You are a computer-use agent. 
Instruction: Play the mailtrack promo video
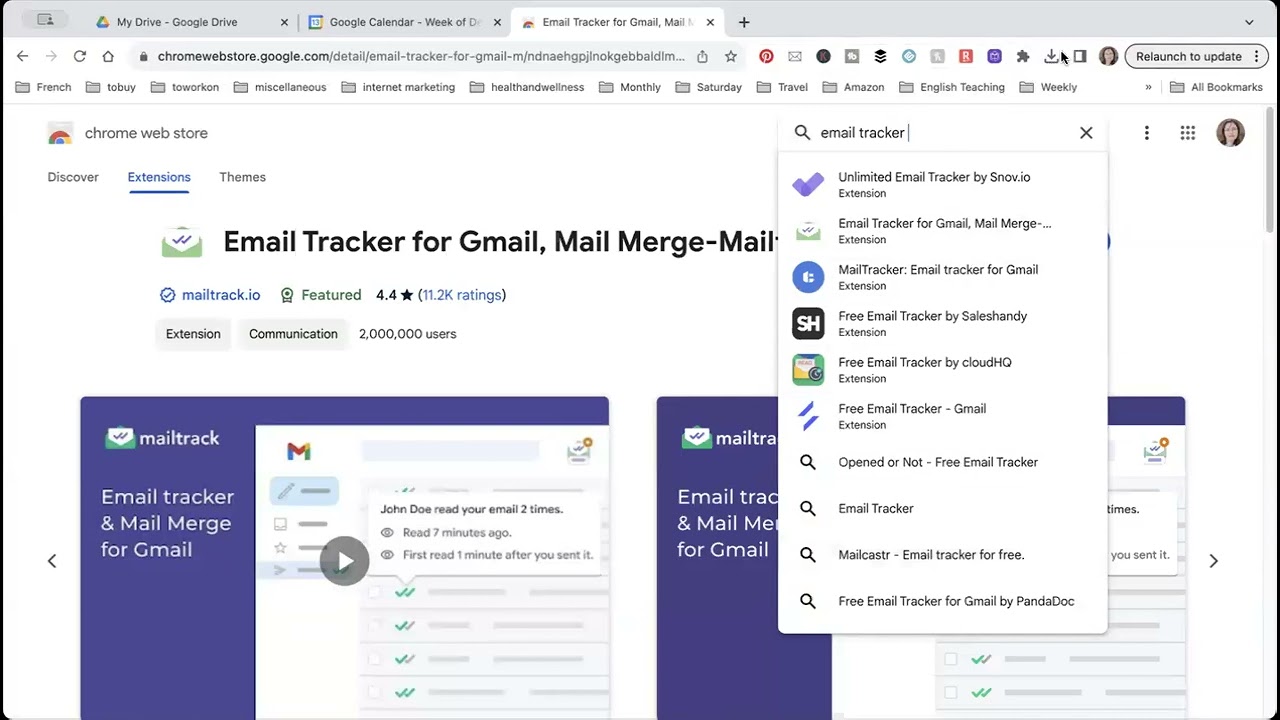click(x=344, y=561)
